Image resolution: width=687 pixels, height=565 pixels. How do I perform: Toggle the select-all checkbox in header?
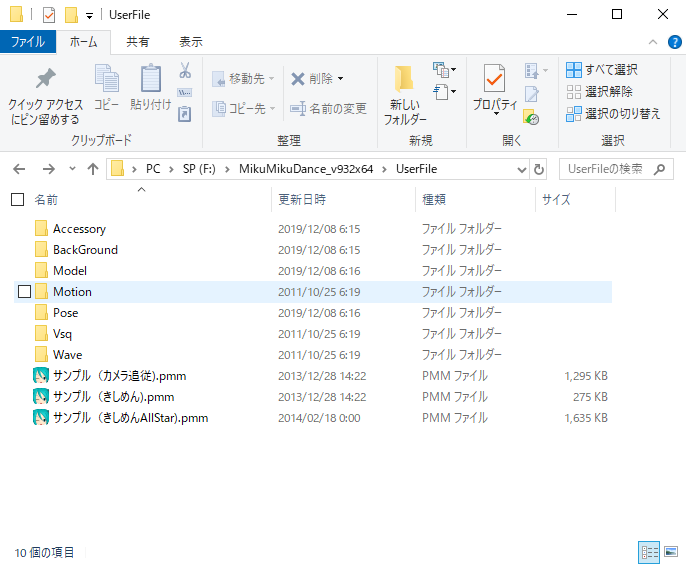coord(18,200)
